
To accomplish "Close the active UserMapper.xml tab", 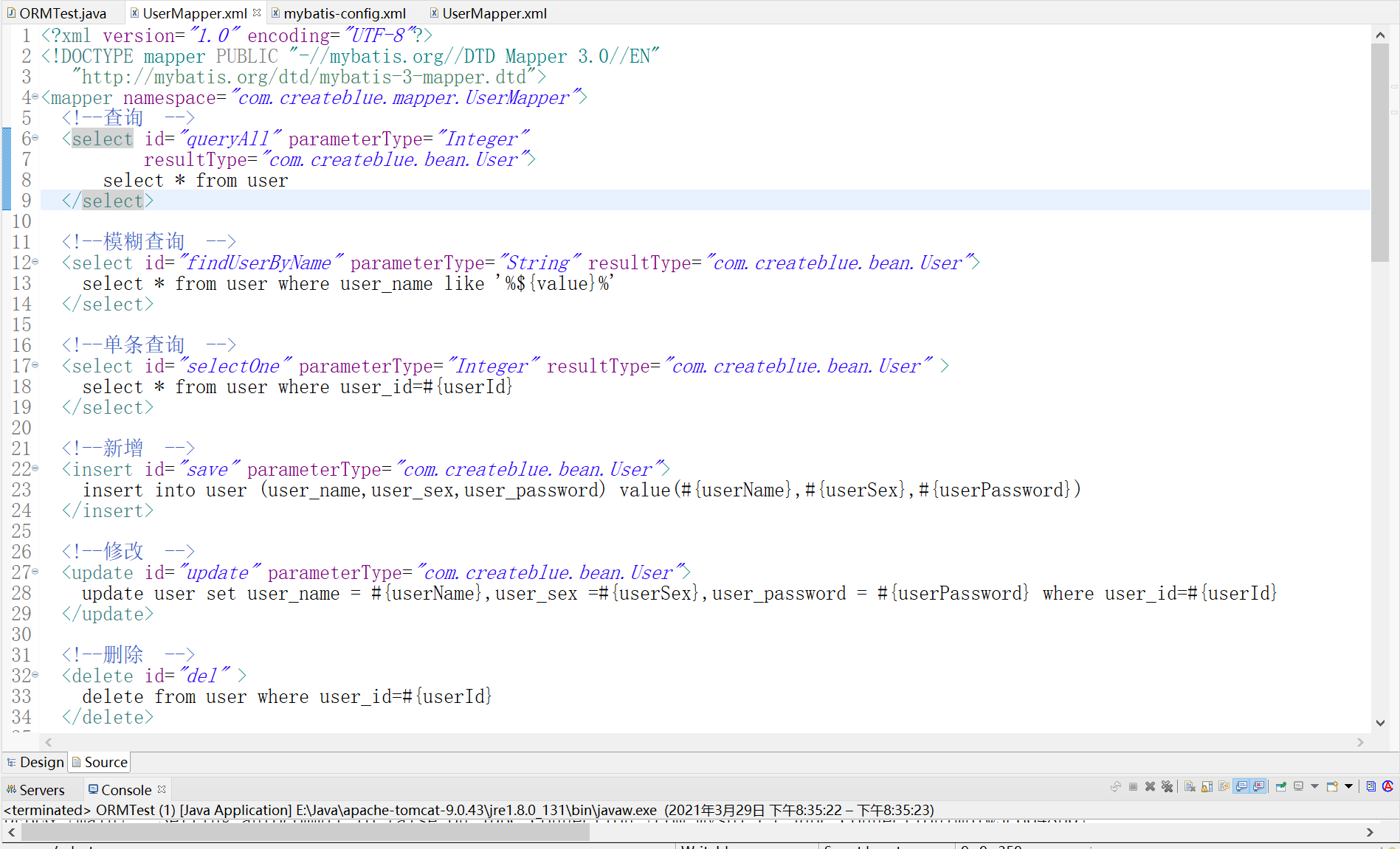I will [x=257, y=13].
